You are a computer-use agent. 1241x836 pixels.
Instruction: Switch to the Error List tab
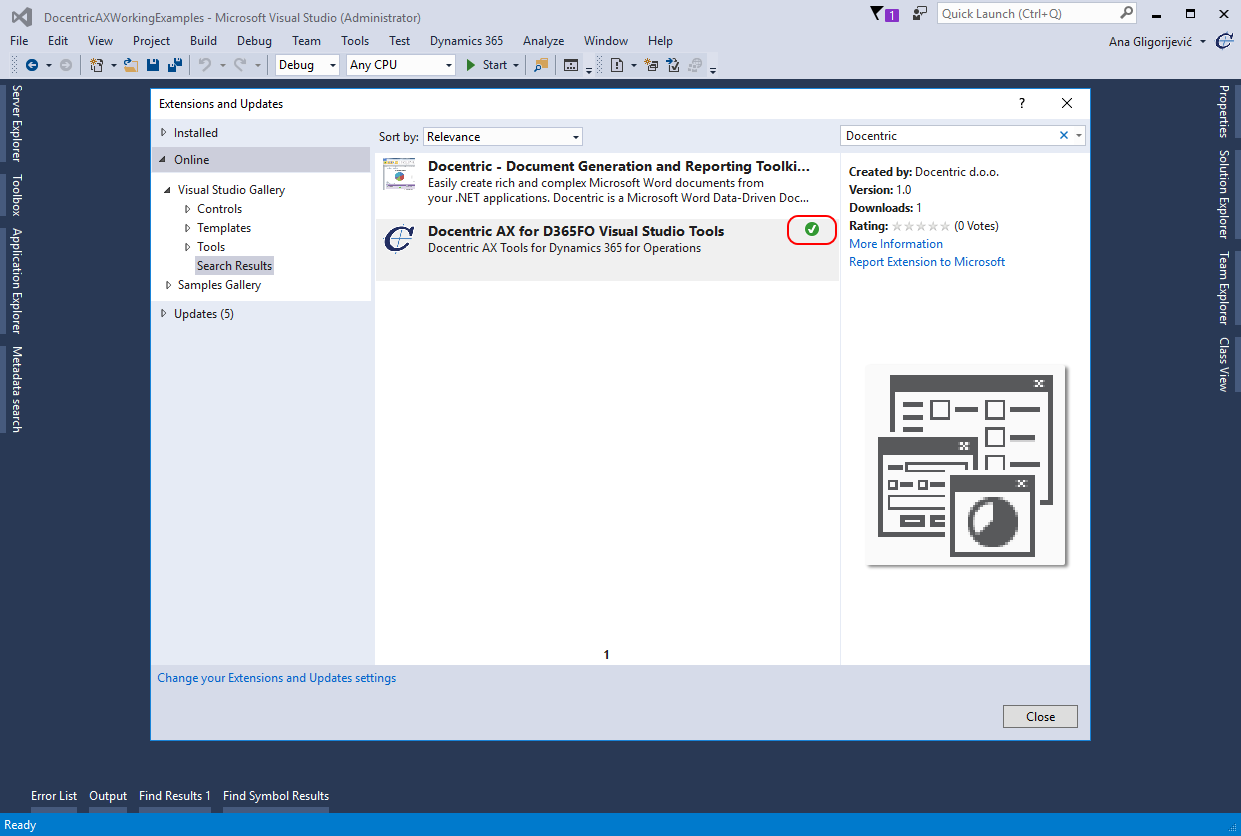54,796
